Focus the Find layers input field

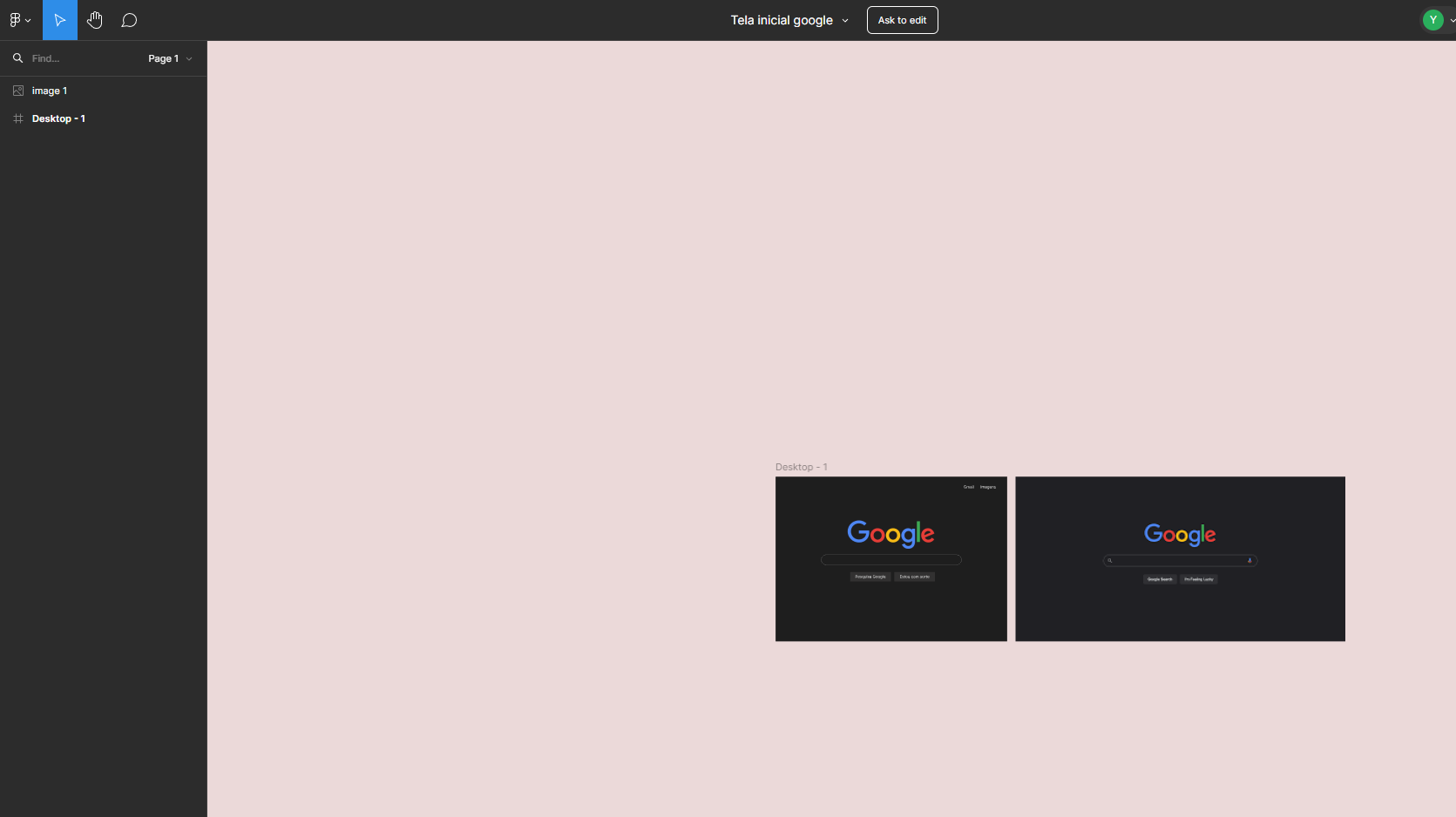point(83,58)
